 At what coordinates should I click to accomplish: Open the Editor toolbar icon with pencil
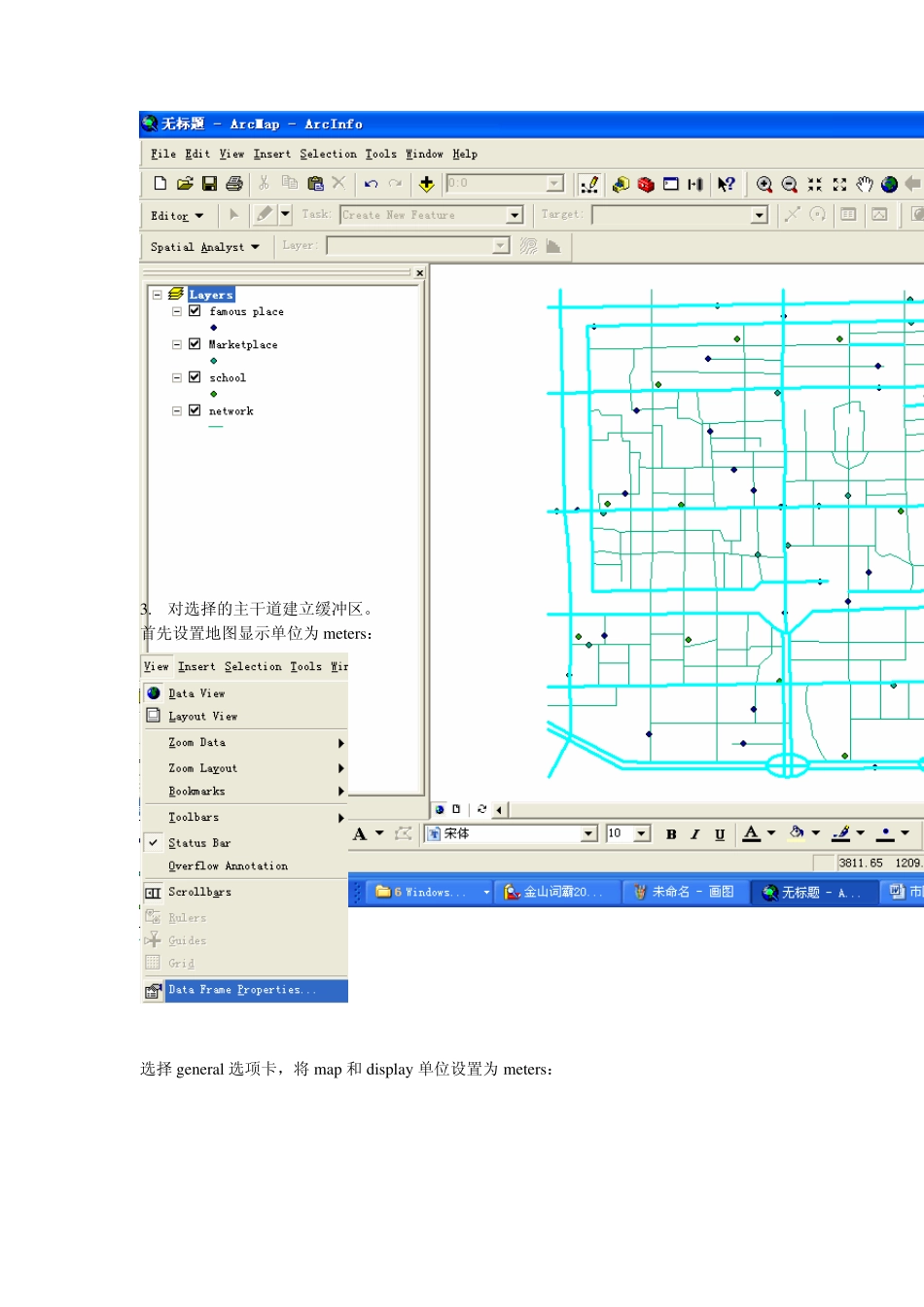pos(589,184)
